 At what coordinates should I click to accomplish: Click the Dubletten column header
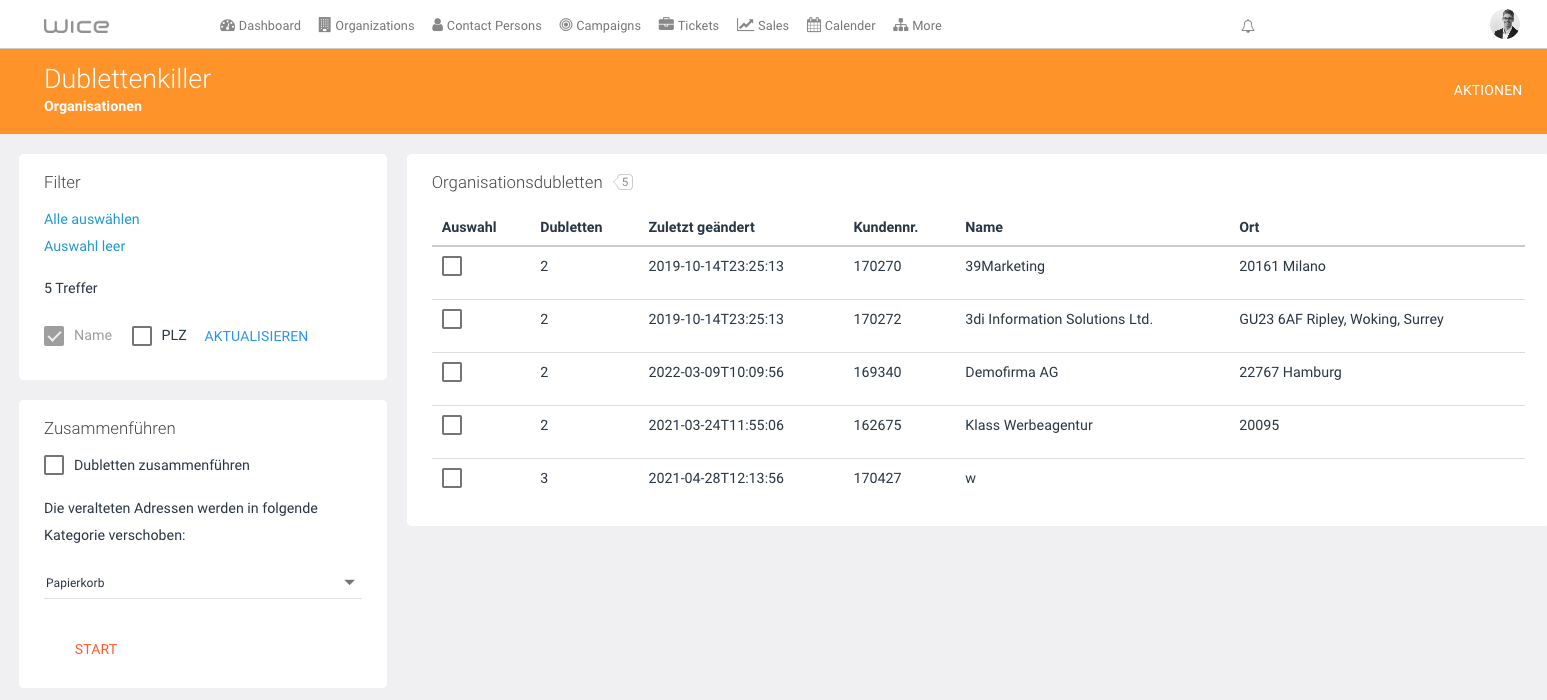click(x=571, y=227)
